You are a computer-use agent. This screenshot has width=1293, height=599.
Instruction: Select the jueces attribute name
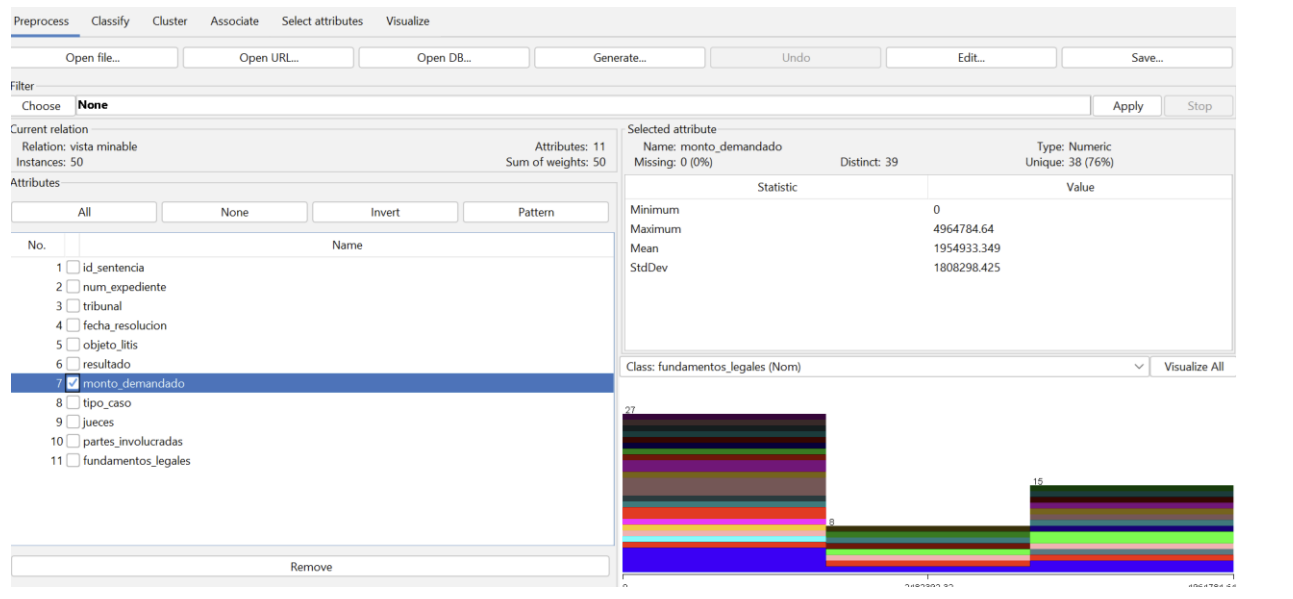[x=101, y=422]
